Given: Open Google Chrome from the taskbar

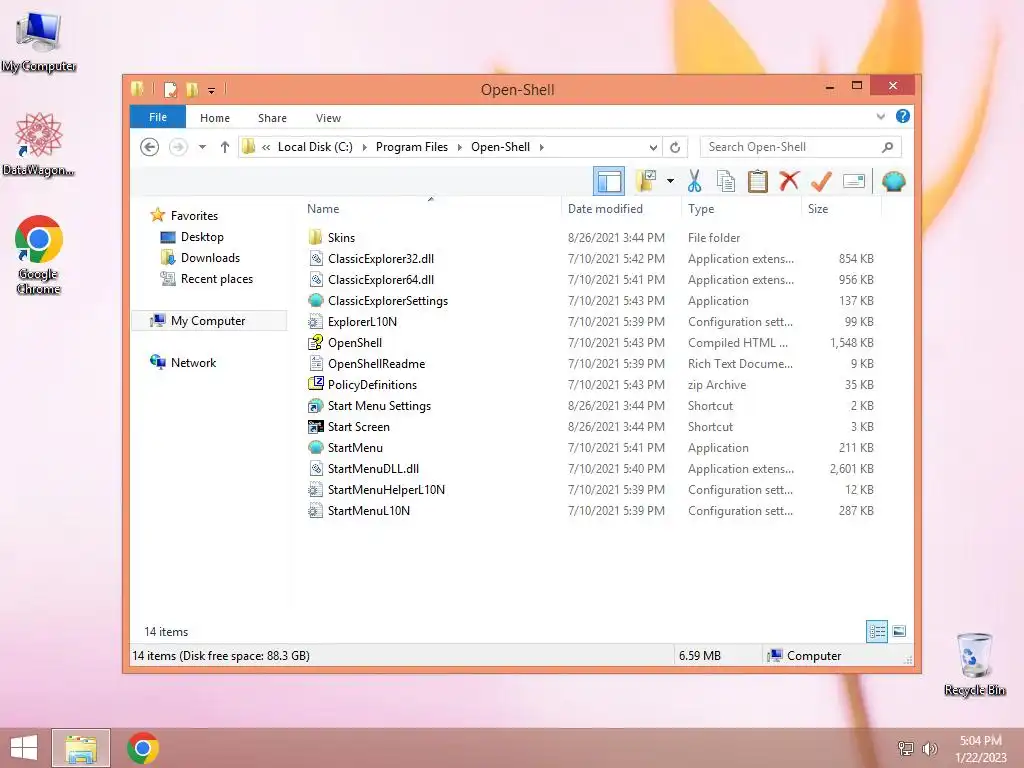Looking at the screenshot, I should tap(143, 748).
